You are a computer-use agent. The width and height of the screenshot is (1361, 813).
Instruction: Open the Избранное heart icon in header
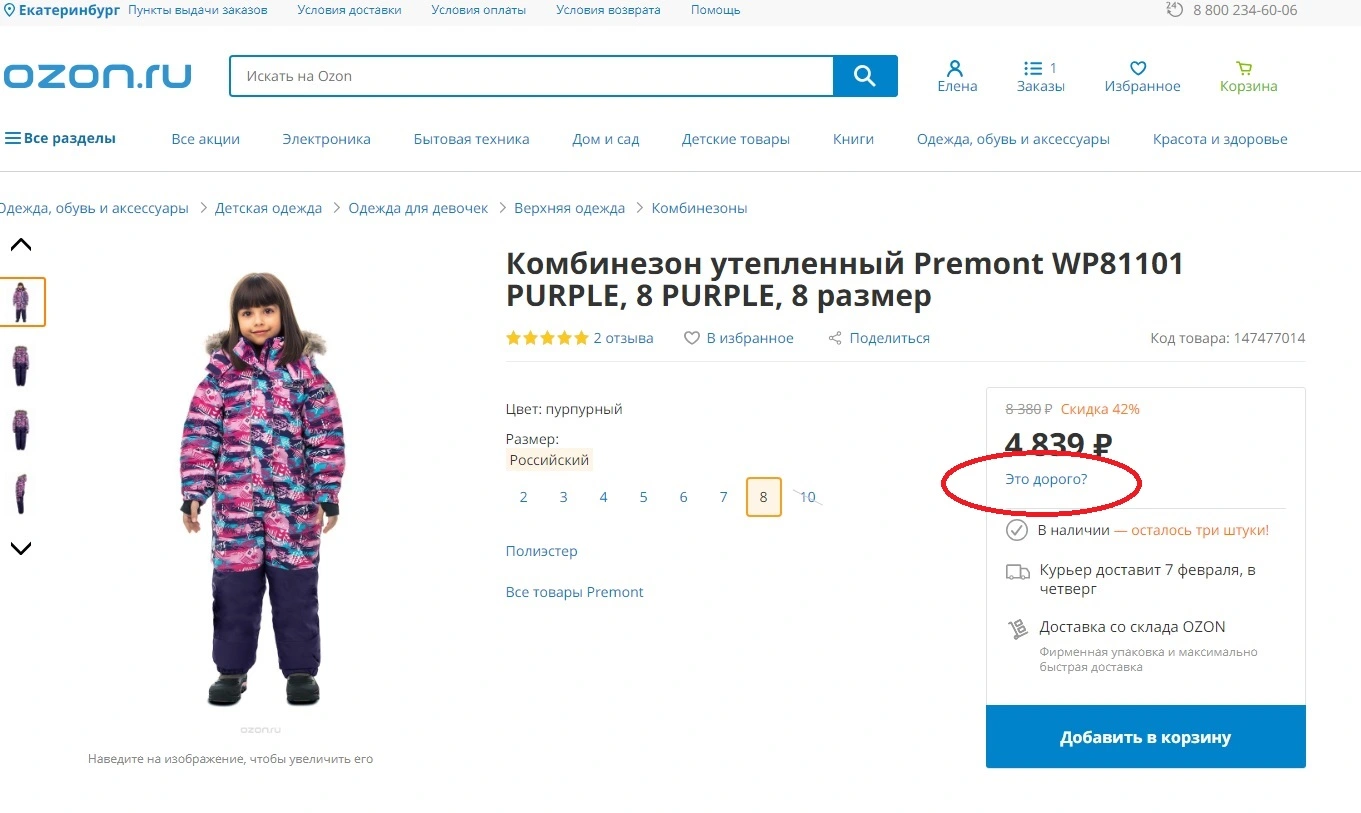click(x=1138, y=68)
